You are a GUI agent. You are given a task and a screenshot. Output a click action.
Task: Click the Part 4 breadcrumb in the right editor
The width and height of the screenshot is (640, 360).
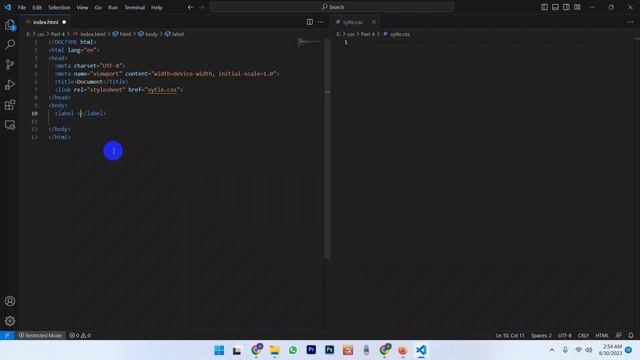click(368, 34)
